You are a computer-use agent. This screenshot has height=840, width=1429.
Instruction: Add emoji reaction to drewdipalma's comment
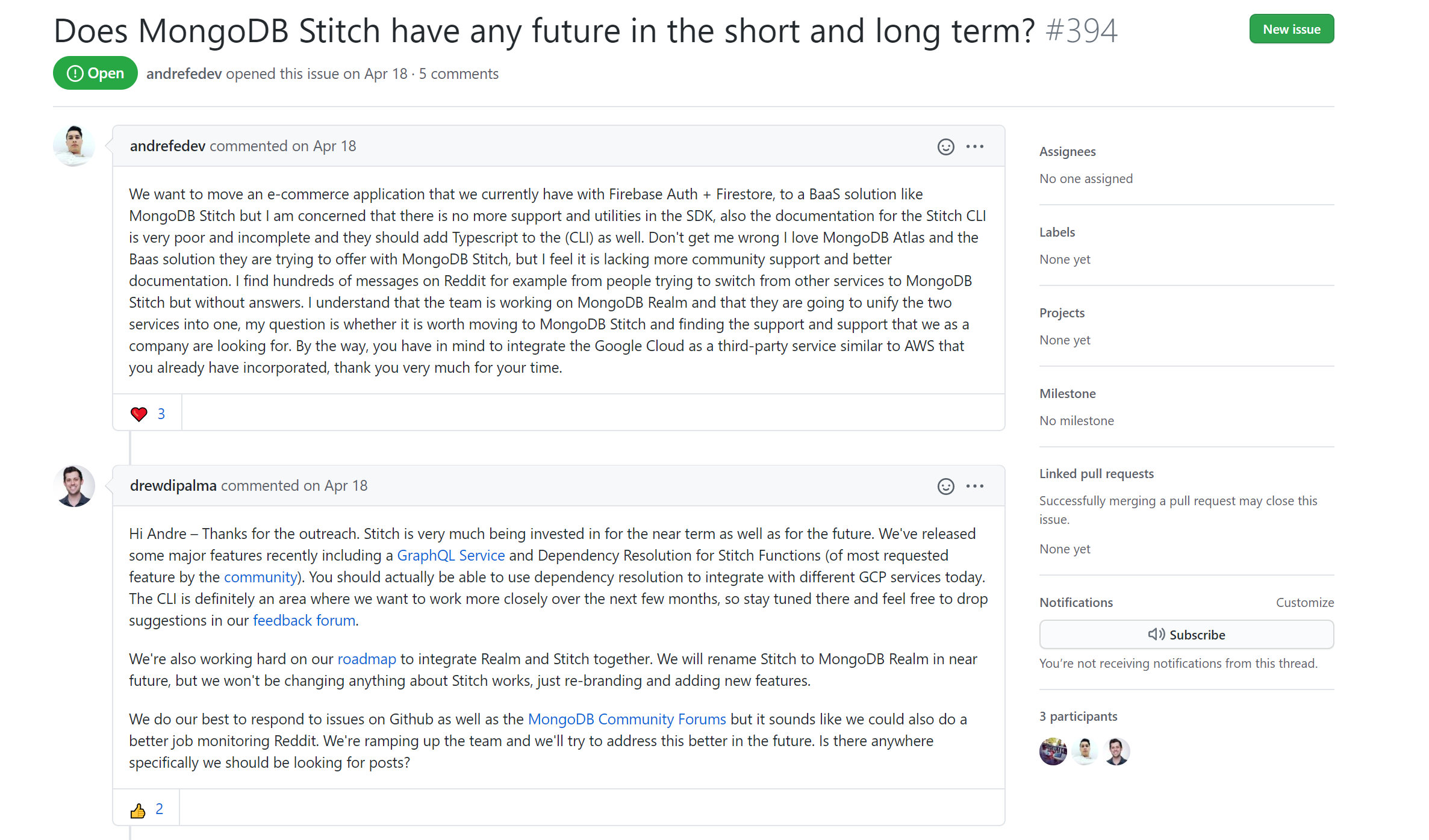pos(945,487)
